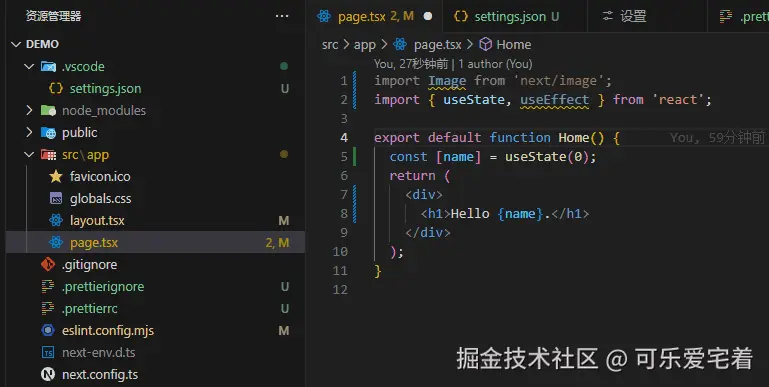Click the .vscode folder icon
The height and width of the screenshot is (387, 769).
click(48, 66)
